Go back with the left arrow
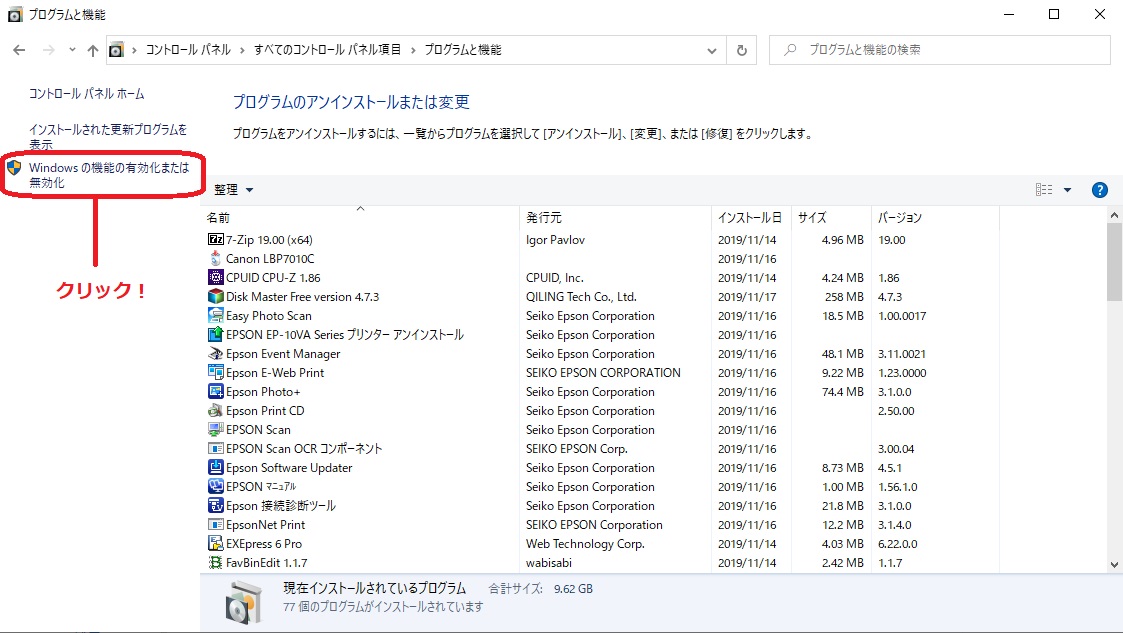 [x=19, y=50]
